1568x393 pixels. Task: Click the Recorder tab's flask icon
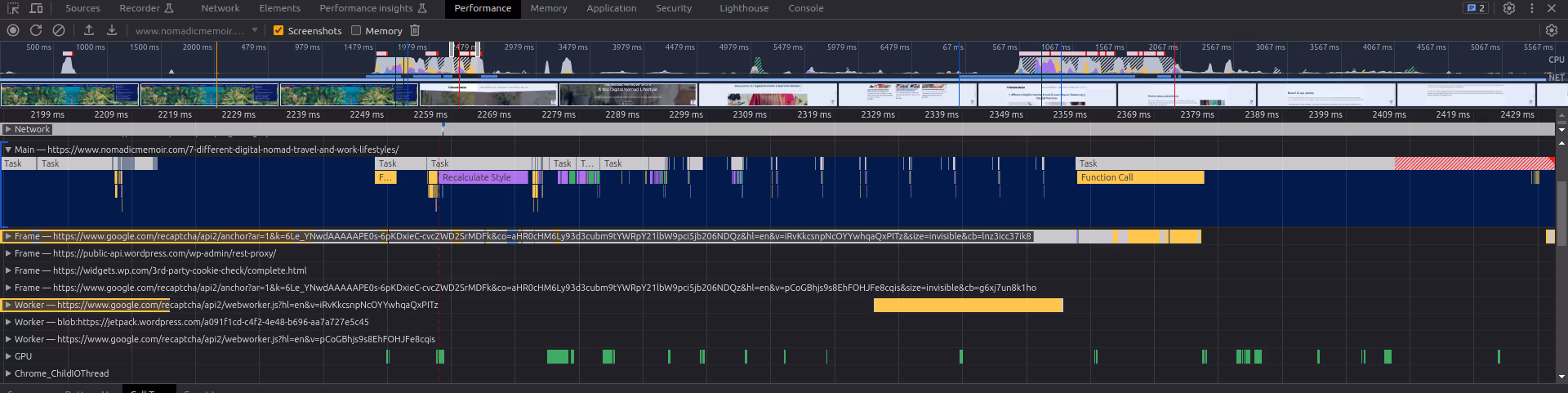[x=170, y=8]
